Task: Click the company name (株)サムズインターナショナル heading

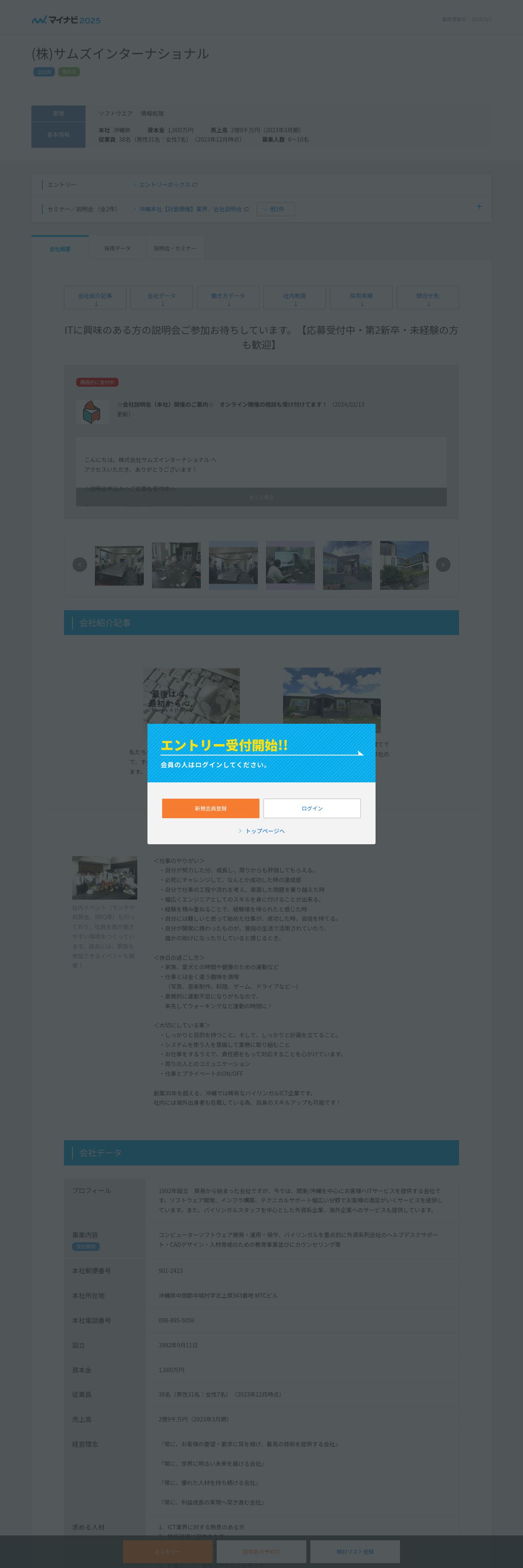Action: [121, 54]
